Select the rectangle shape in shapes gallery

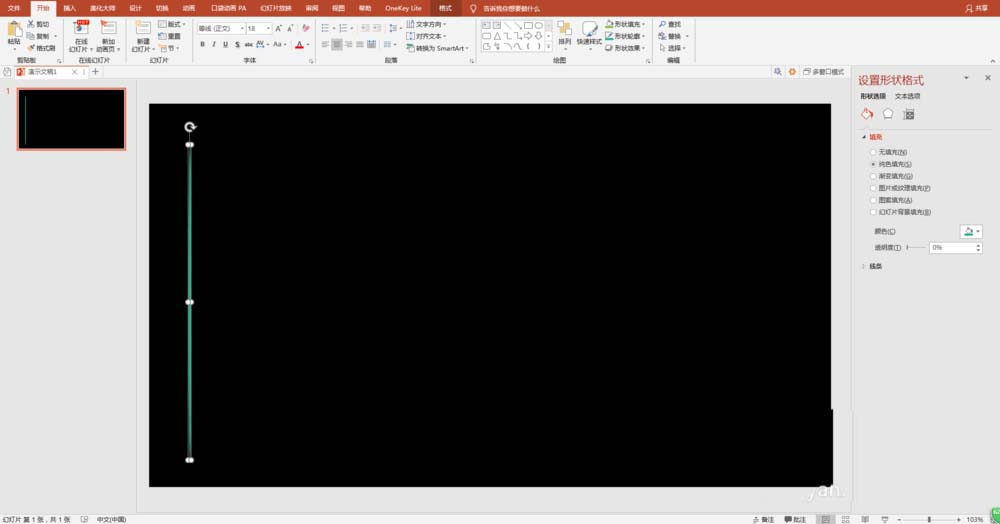point(528,25)
